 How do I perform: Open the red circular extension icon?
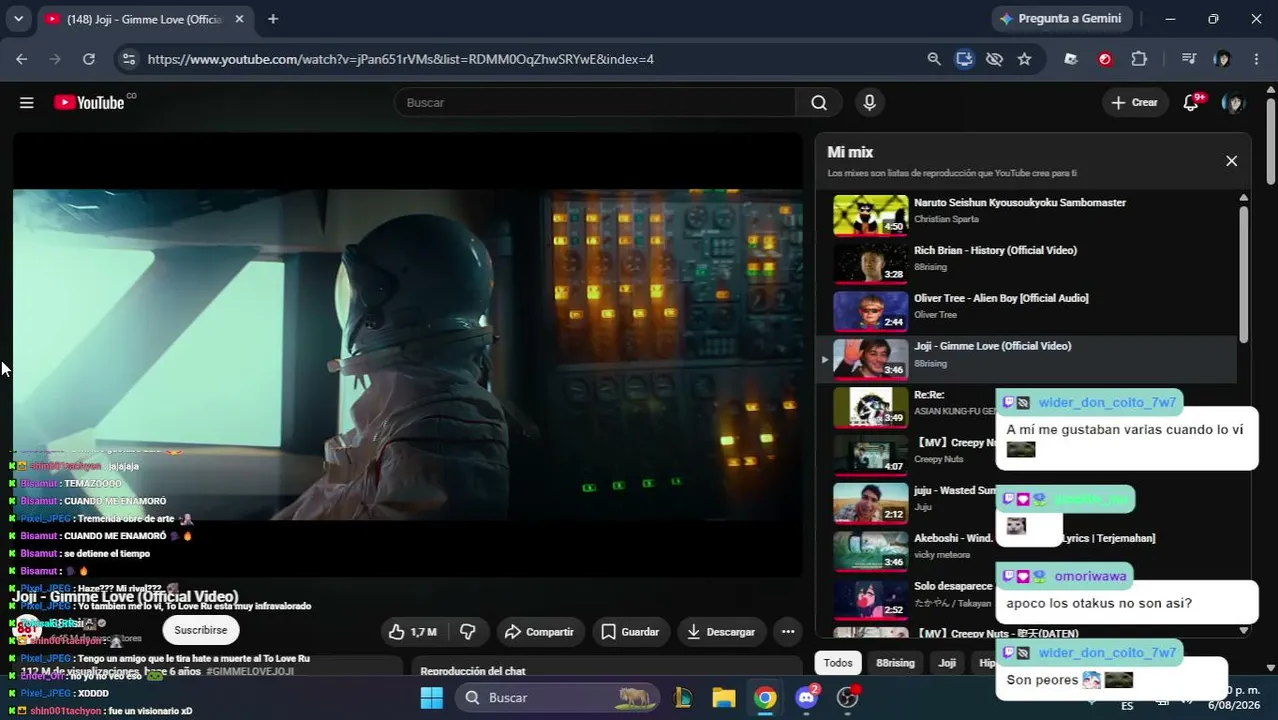point(1105,59)
